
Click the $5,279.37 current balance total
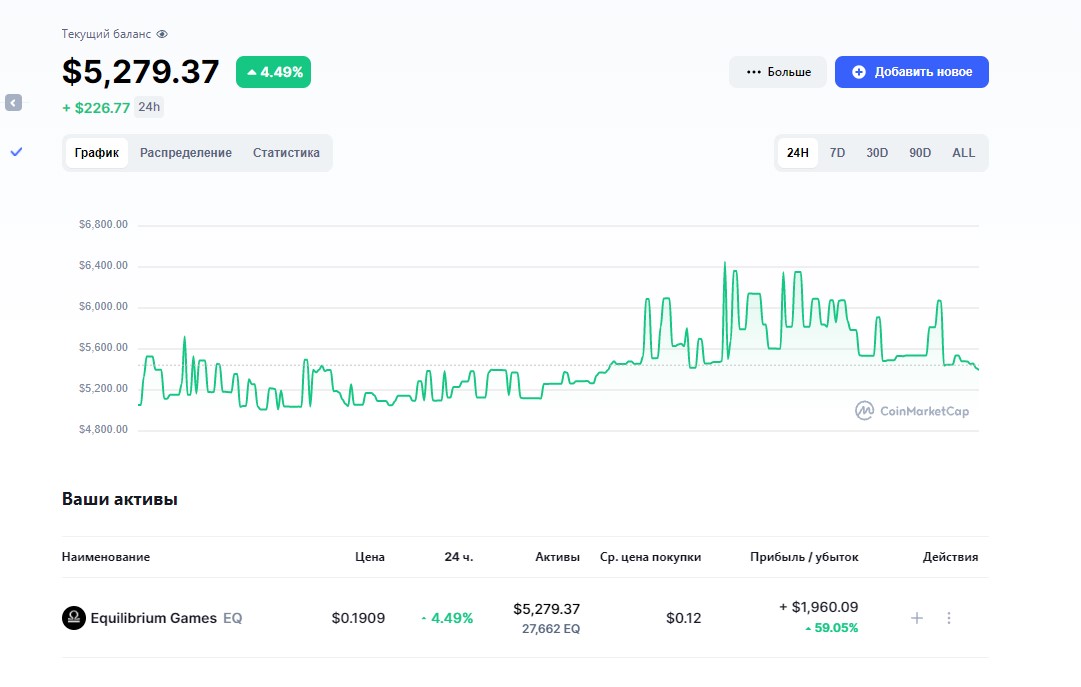141,72
